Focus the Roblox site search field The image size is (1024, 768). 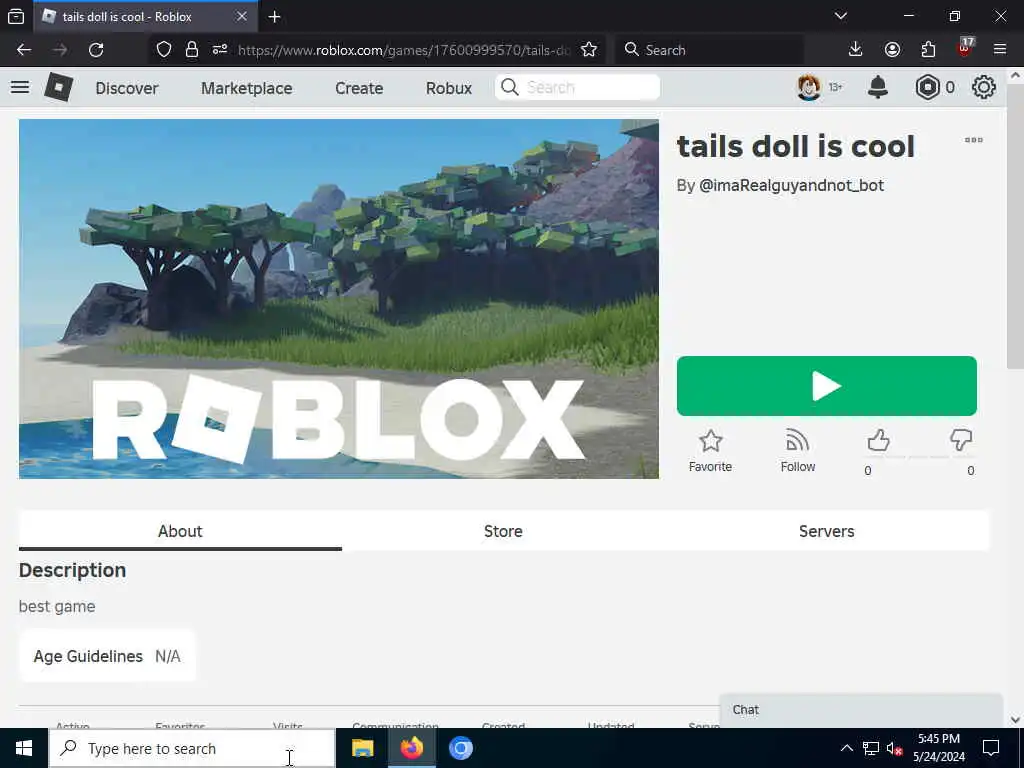tap(577, 88)
